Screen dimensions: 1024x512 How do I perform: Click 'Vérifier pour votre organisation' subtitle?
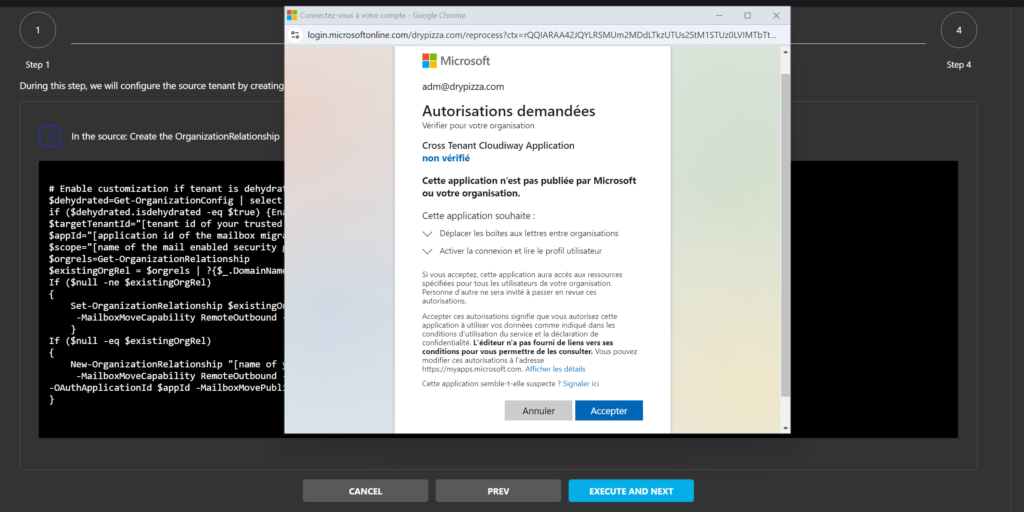click(x=478, y=125)
